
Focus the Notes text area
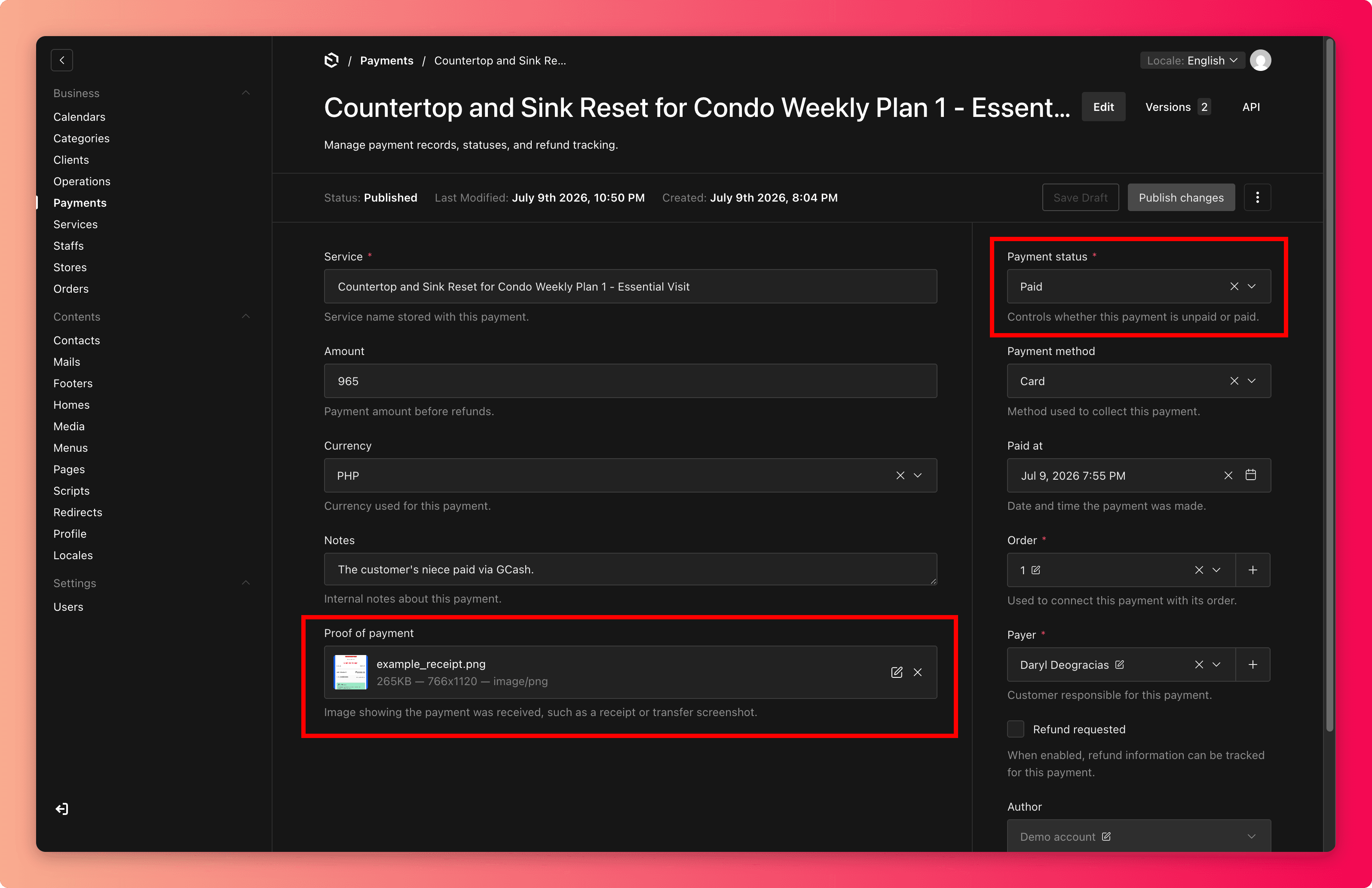630,569
